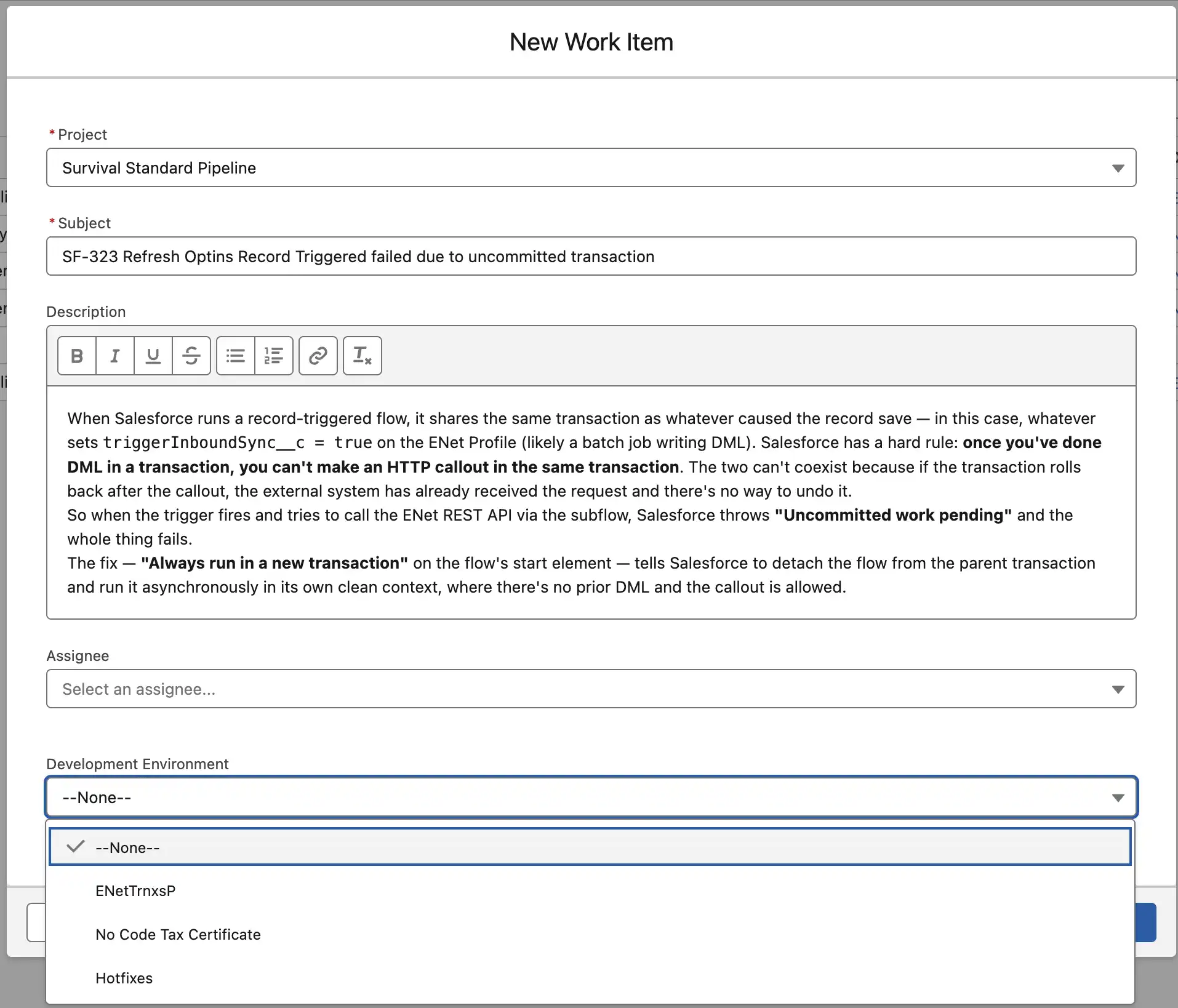This screenshot has height=1008, width=1178.
Task: Click the Project dropdown arrow
Action: click(x=1118, y=168)
